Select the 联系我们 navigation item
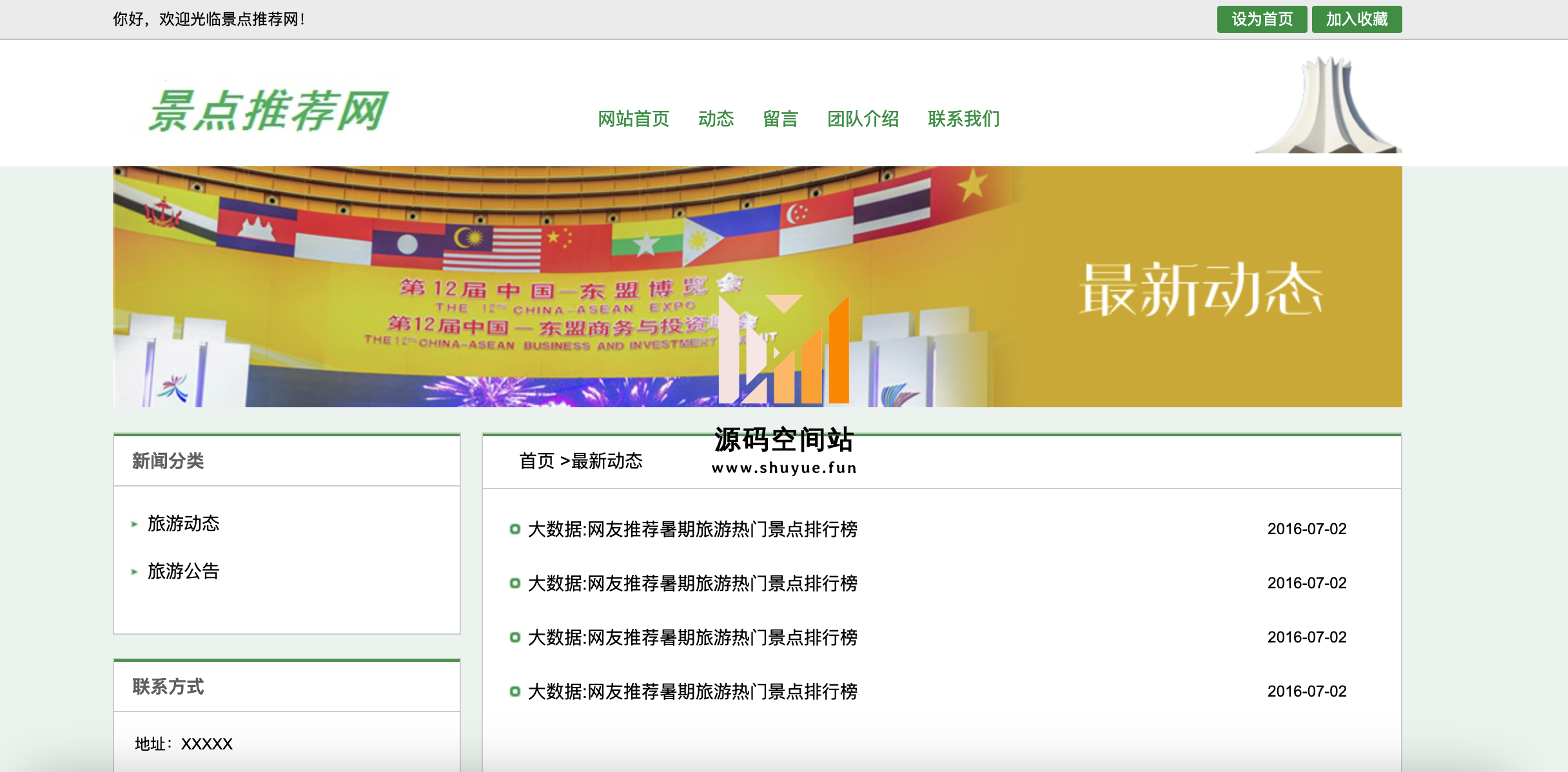This screenshot has height=772, width=1568. [963, 119]
